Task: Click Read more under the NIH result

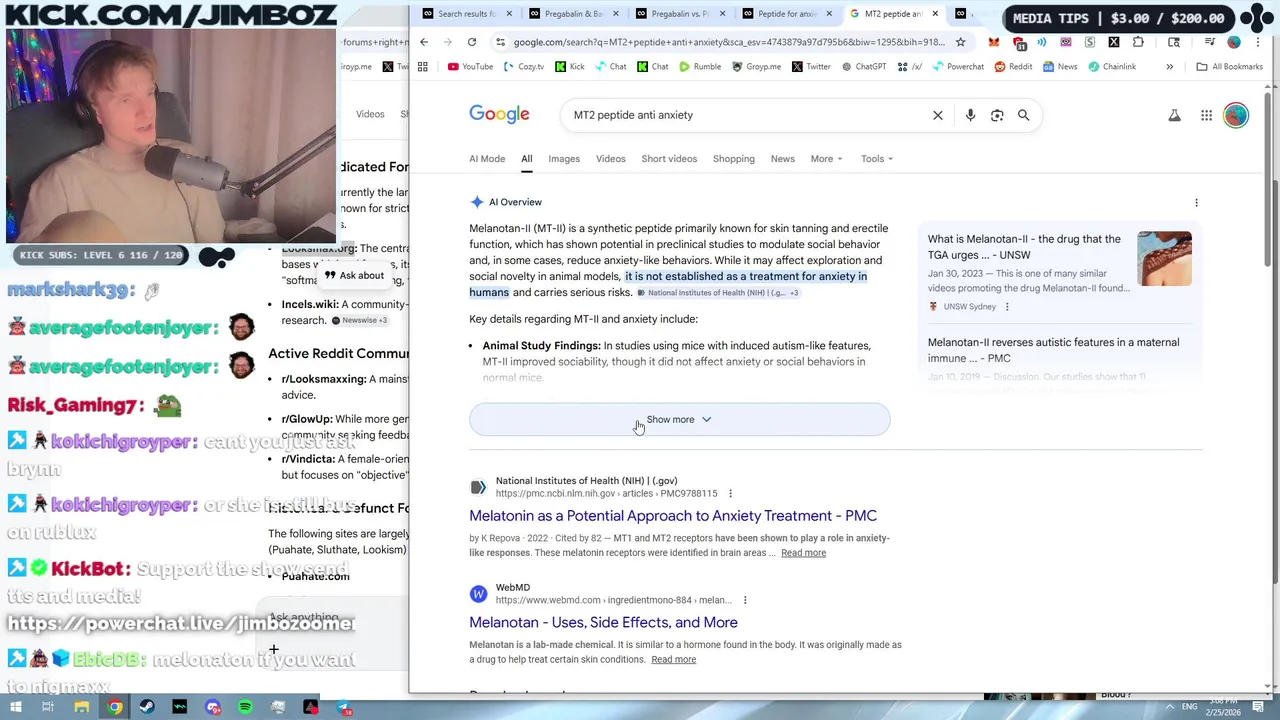Action: pos(804,553)
